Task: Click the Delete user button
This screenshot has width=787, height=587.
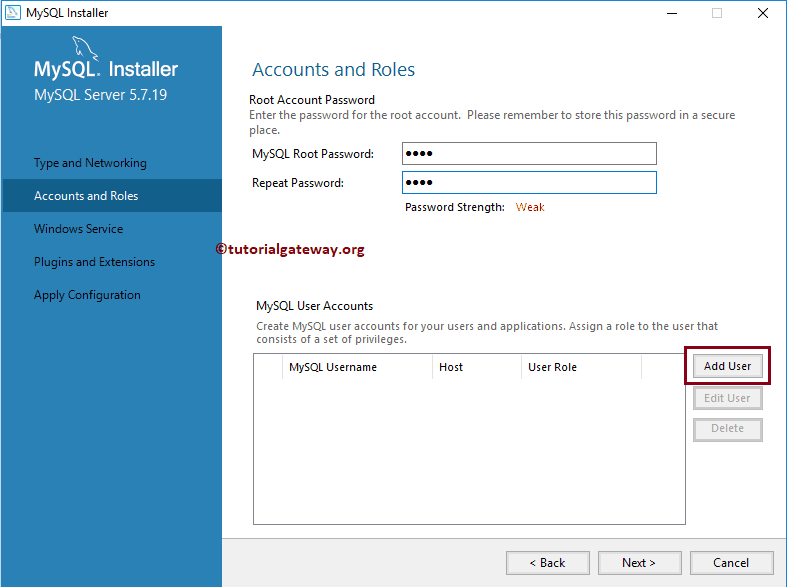Action: pyautogui.click(x=727, y=429)
